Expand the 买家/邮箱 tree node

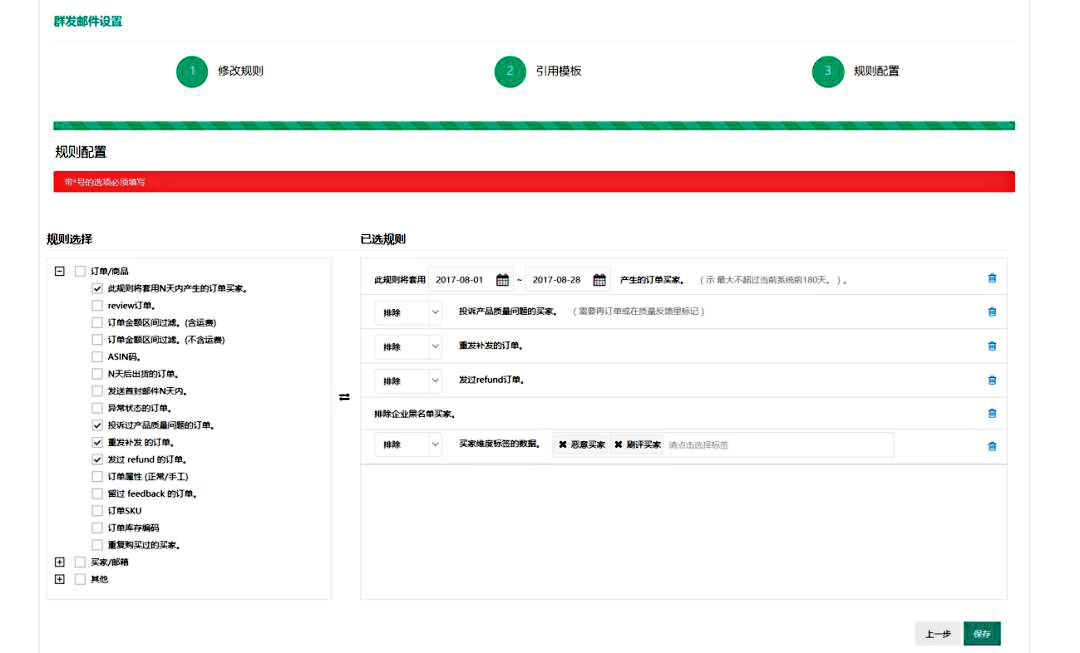(60, 562)
